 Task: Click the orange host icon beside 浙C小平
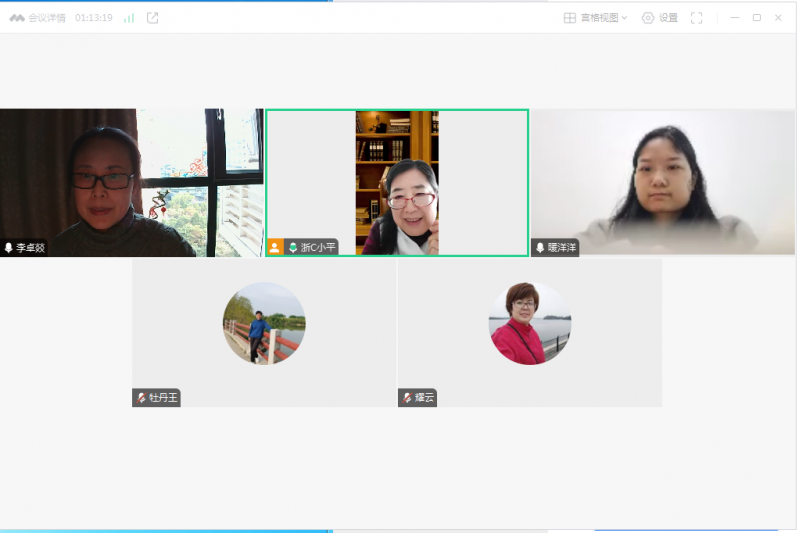(x=275, y=247)
